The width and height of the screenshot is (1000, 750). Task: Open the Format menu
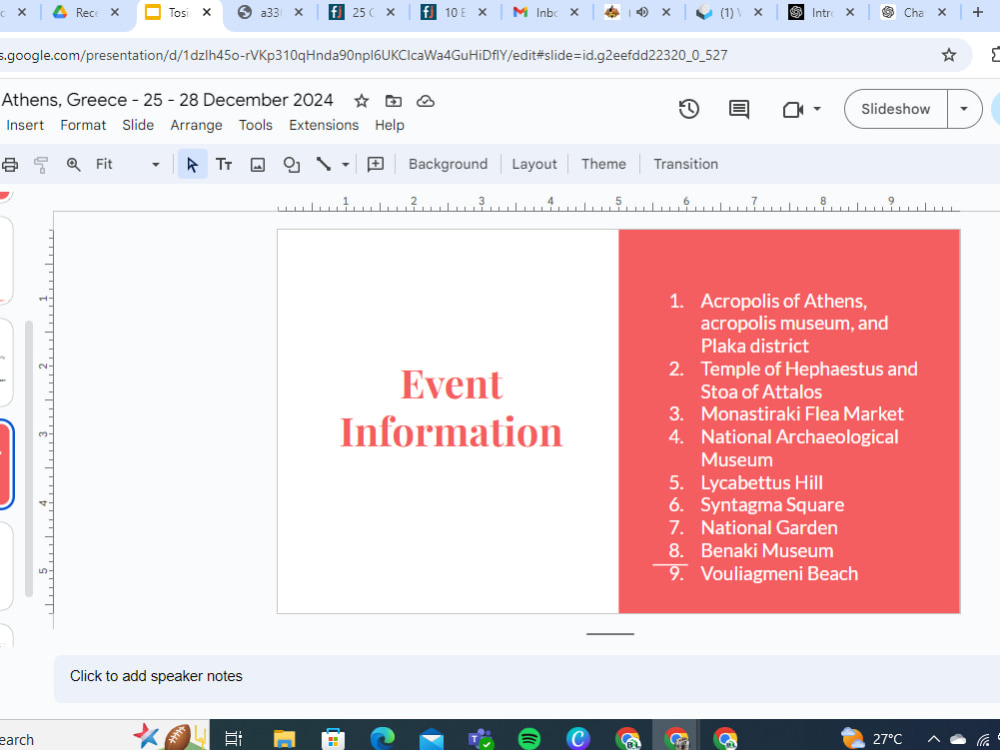pyautogui.click(x=83, y=125)
